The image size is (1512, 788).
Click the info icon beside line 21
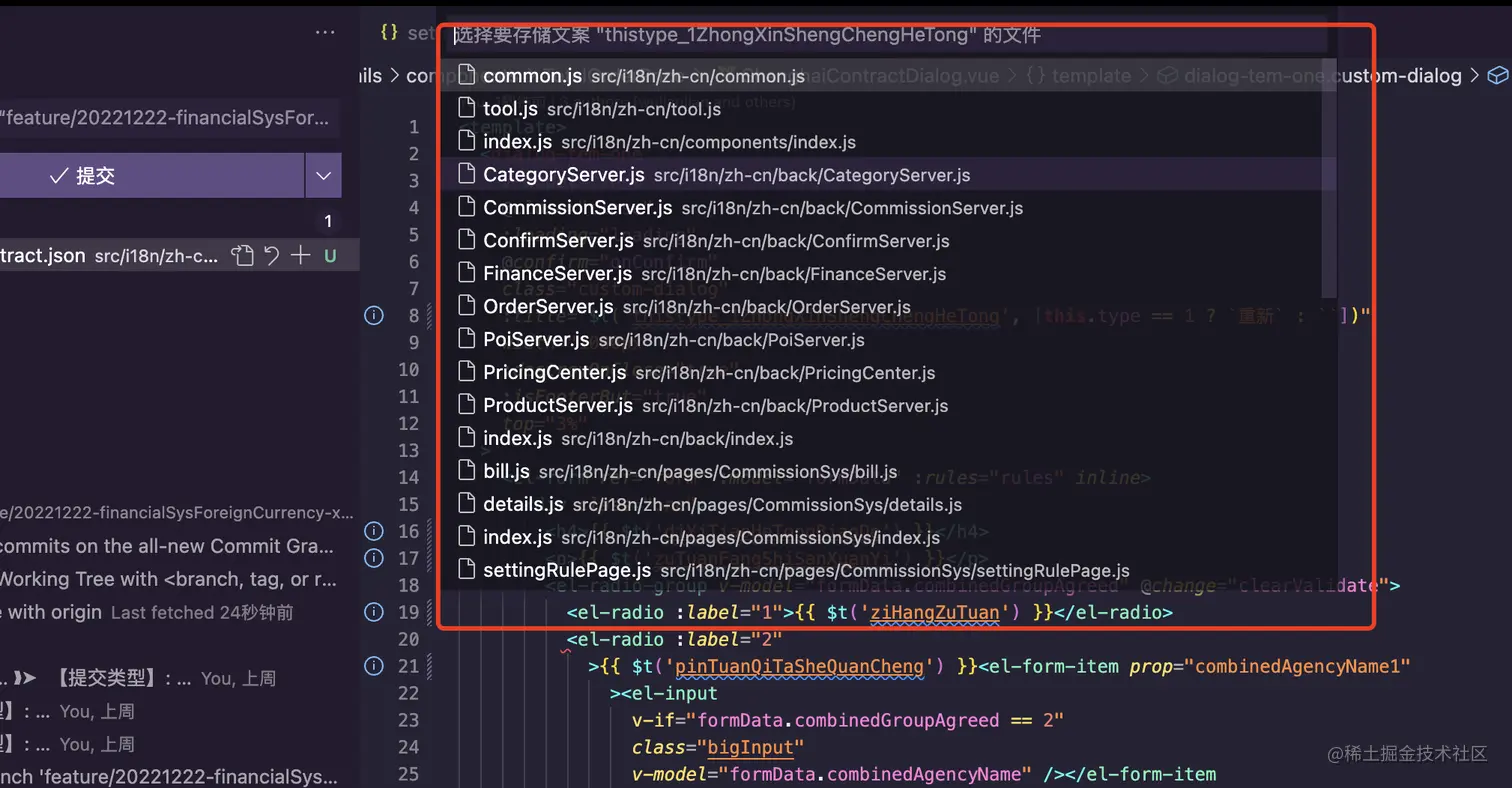(x=374, y=666)
